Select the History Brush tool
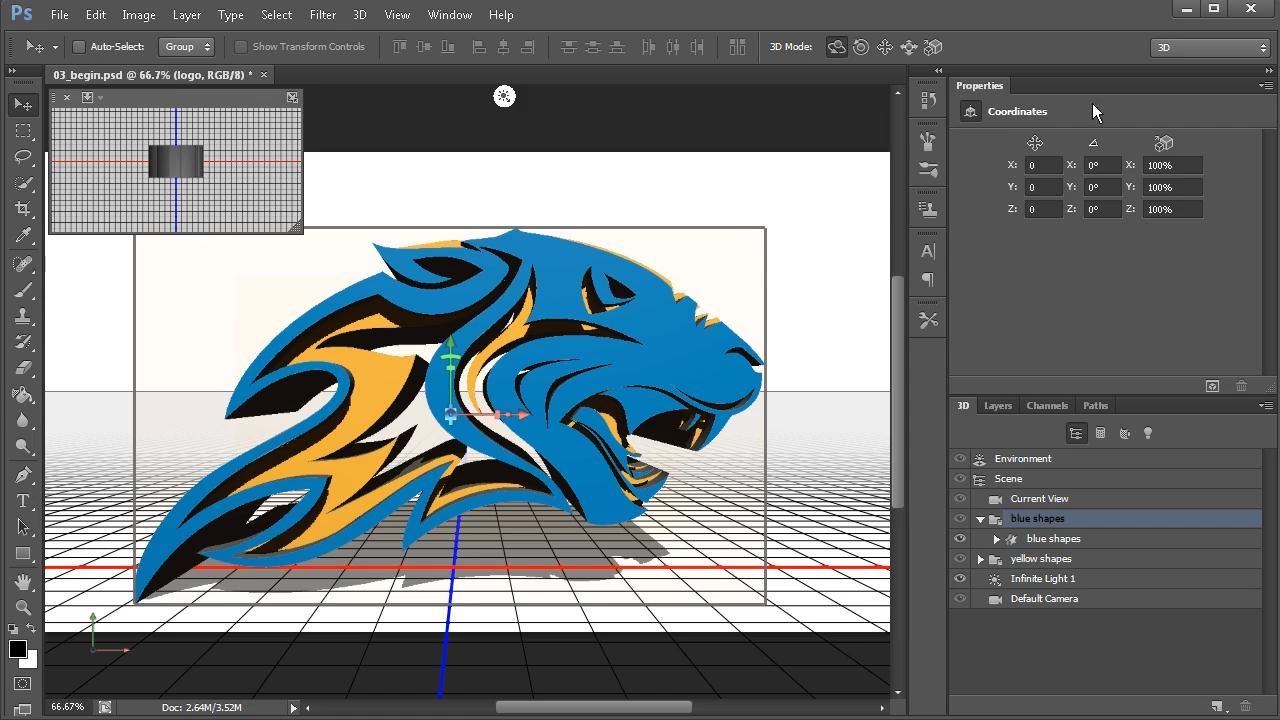The height and width of the screenshot is (720, 1280). [23, 342]
